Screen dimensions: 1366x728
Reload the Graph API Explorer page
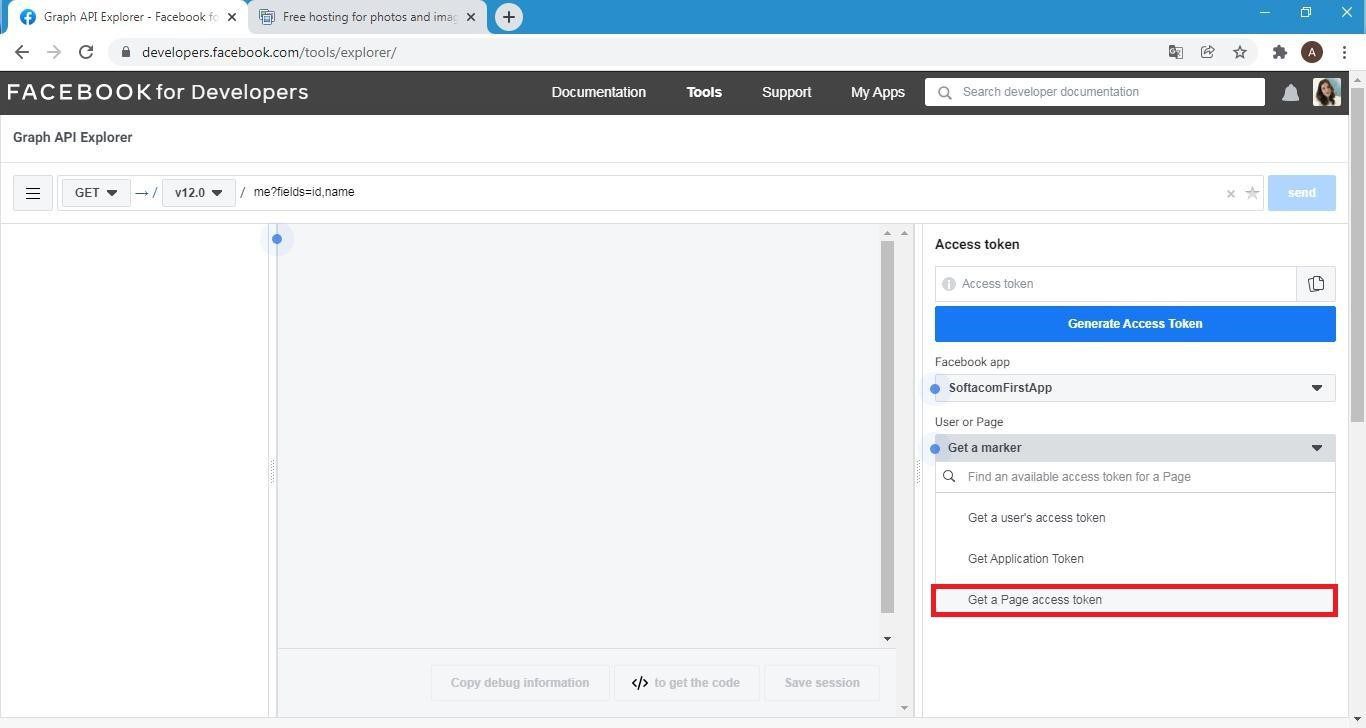(86, 52)
